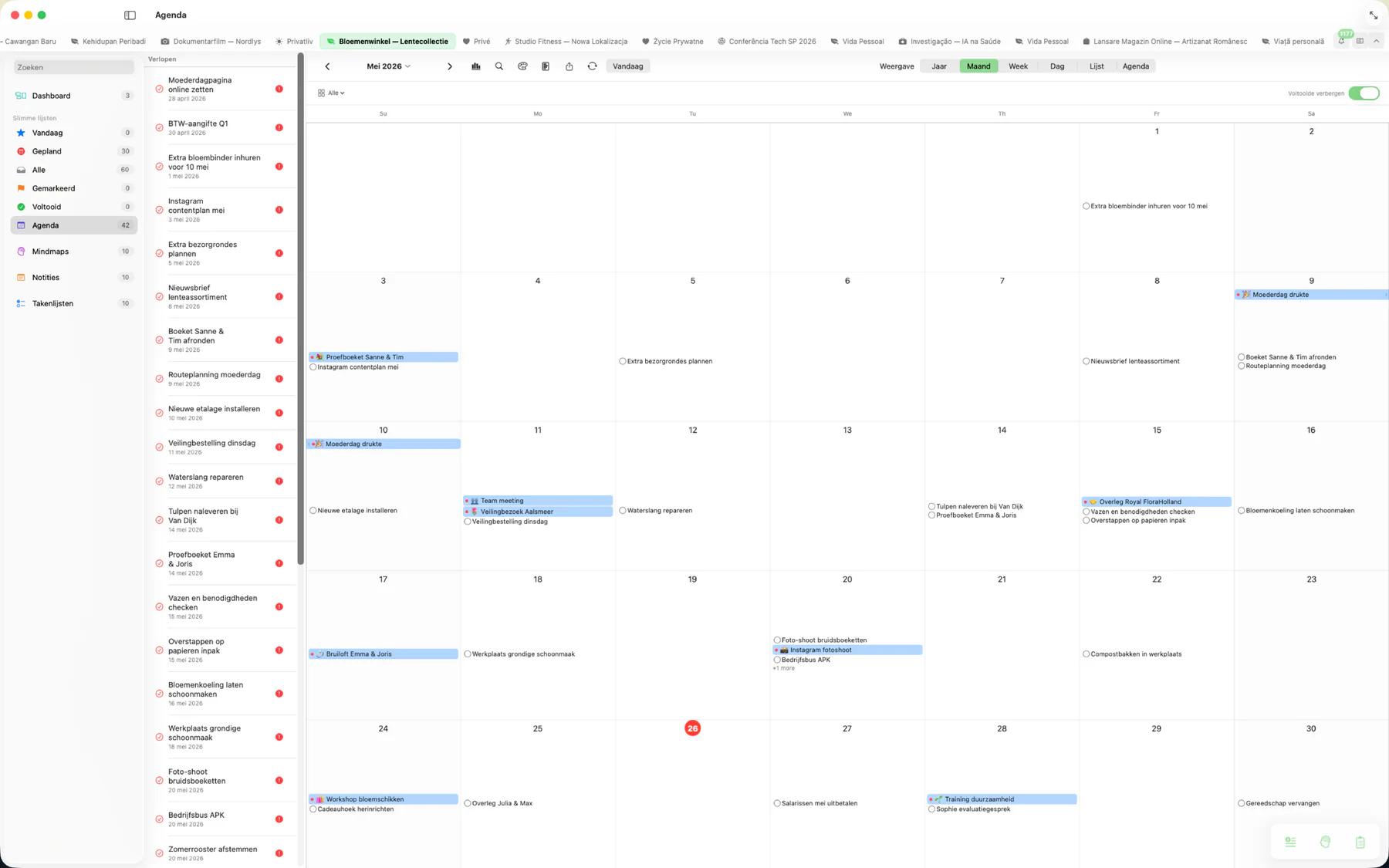
Task: Select Gepland smart list
Action: (74, 151)
